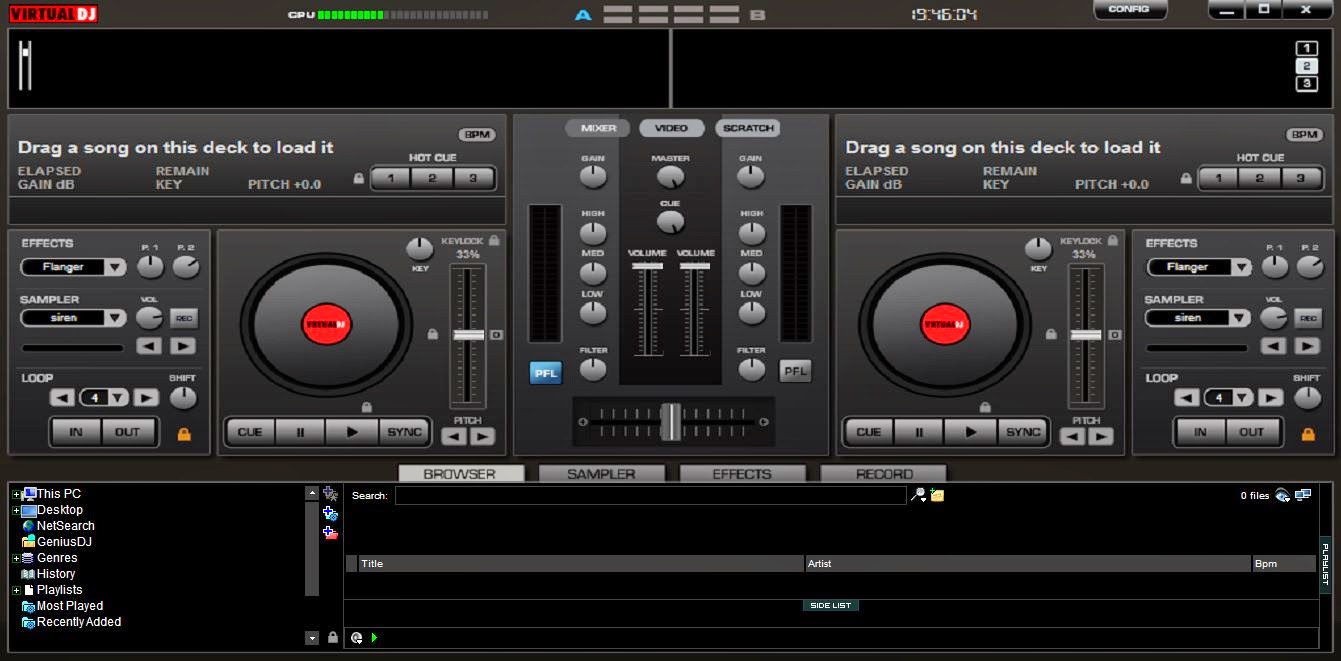This screenshot has width=1341, height=661.
Task: Switch to the BROWSER tab
Action: tap(460, 474)
